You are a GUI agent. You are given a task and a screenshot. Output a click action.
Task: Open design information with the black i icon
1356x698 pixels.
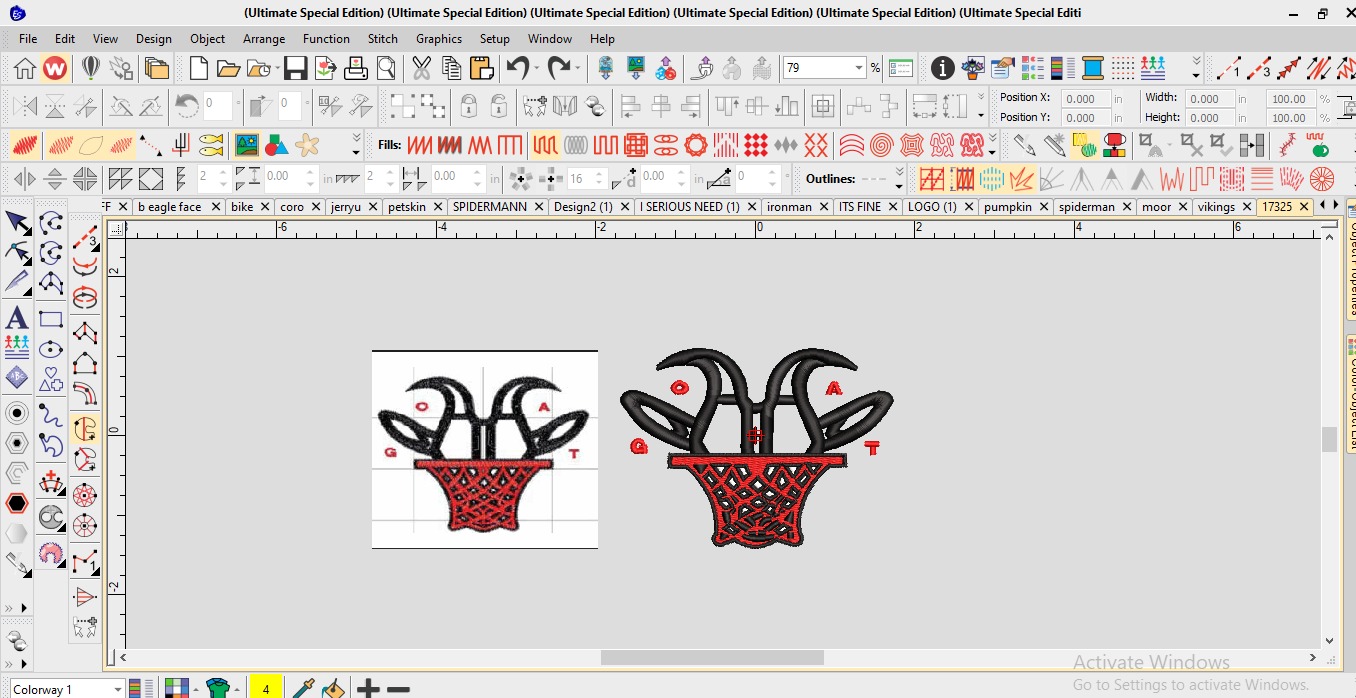coord(942,68)
